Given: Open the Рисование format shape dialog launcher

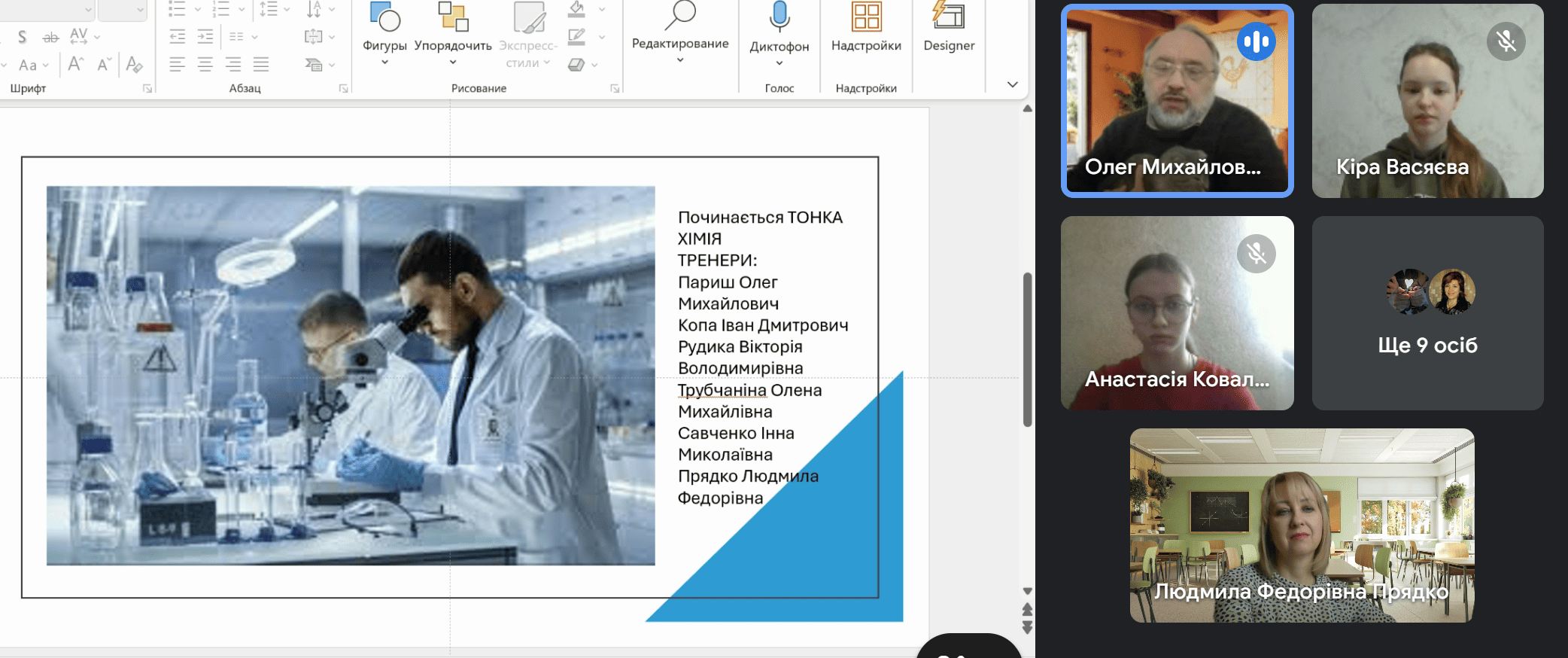Looking at the screenshot, I should [x=615, y=89].
